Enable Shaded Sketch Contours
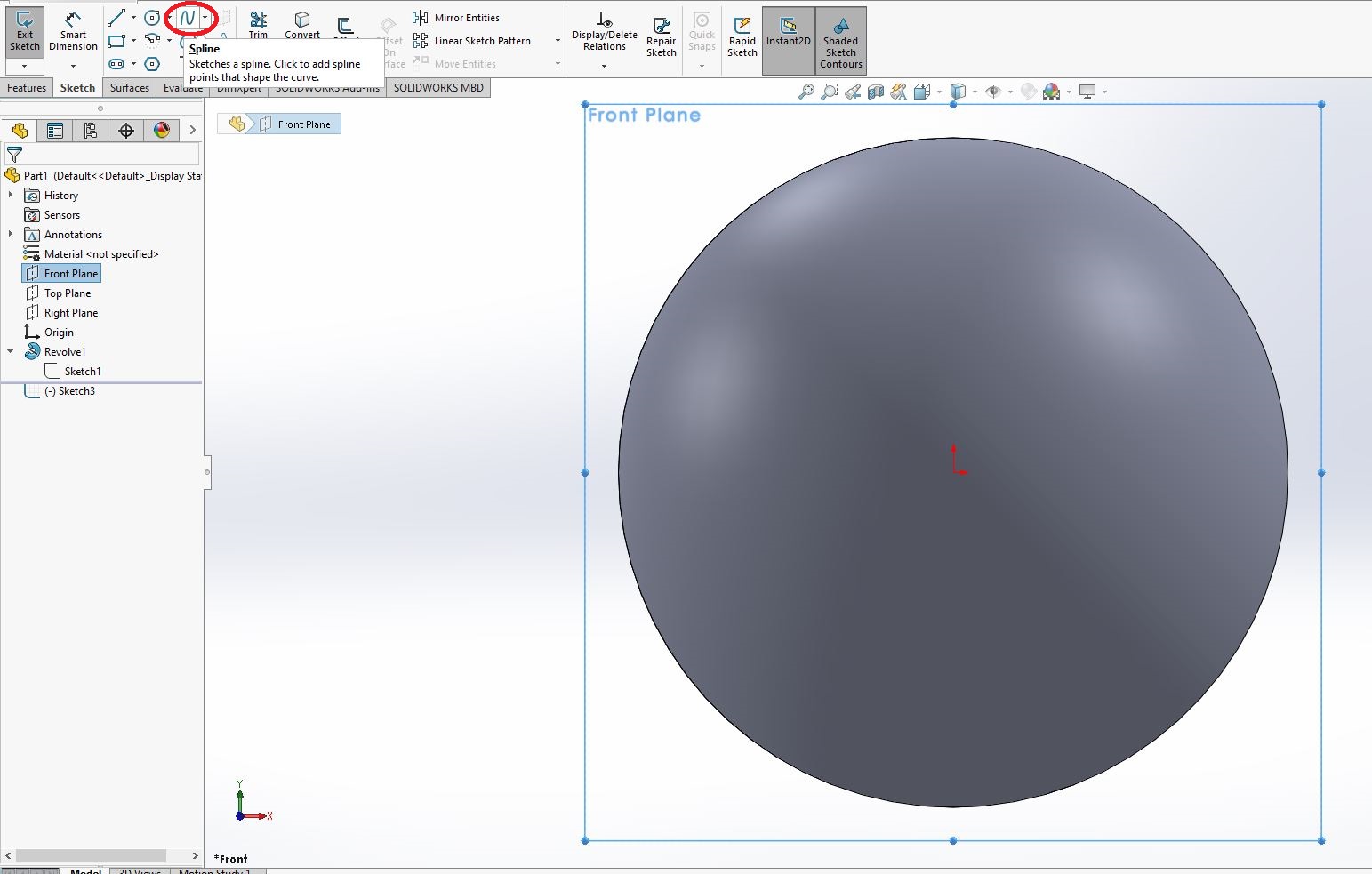This screenshot has height=874, width=1372. tap(839, 40)
